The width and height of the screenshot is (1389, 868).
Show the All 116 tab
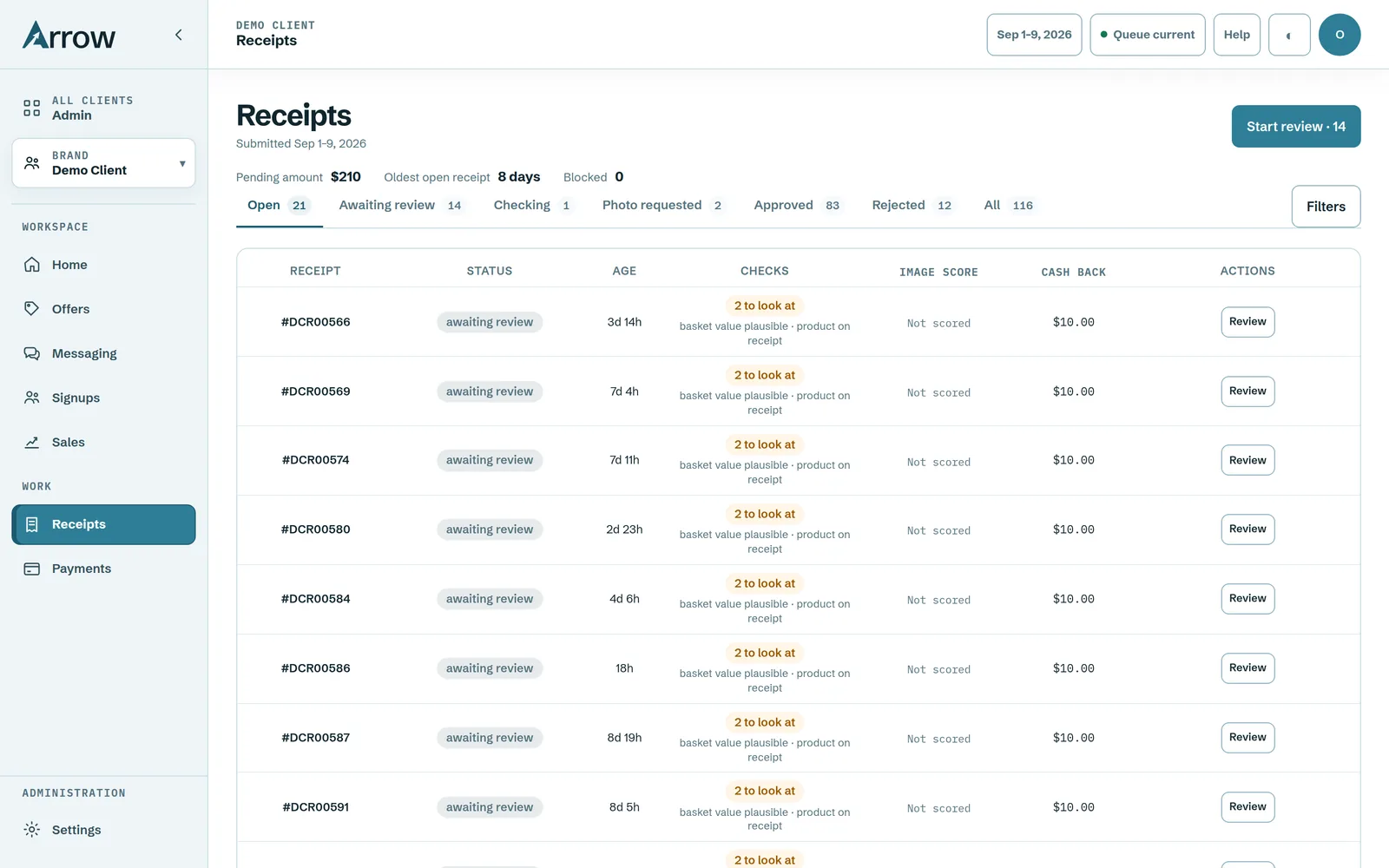pos(1009,206)
